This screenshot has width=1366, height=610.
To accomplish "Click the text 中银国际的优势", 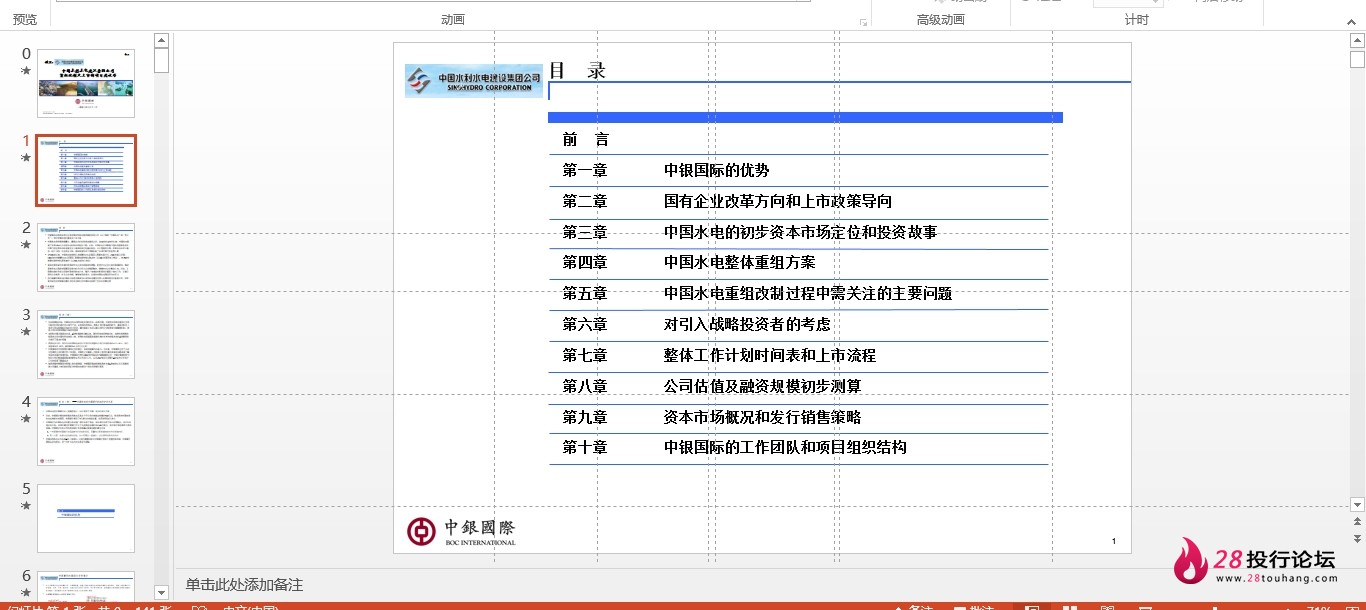I will (x=717, y=170).
